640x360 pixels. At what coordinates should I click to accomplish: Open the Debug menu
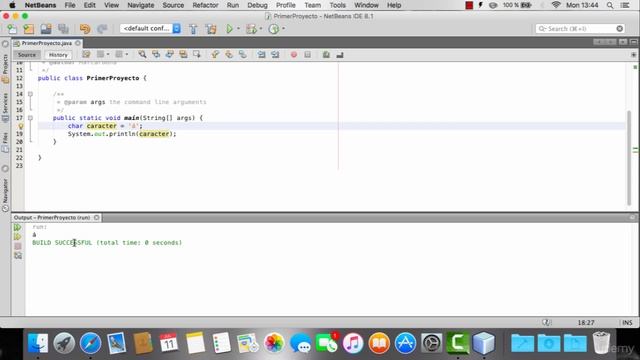coord(257,5)
